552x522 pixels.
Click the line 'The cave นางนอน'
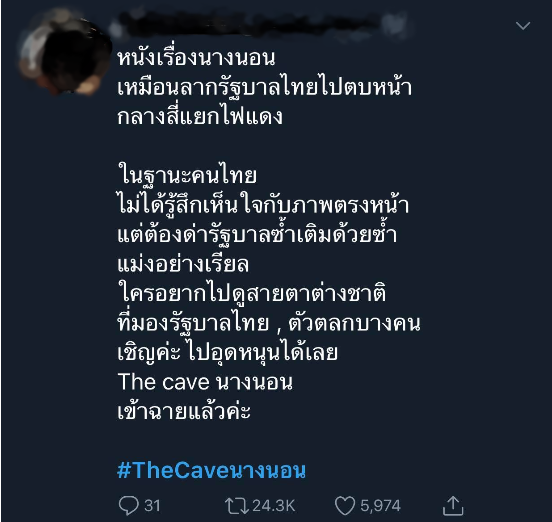(205, 382)
